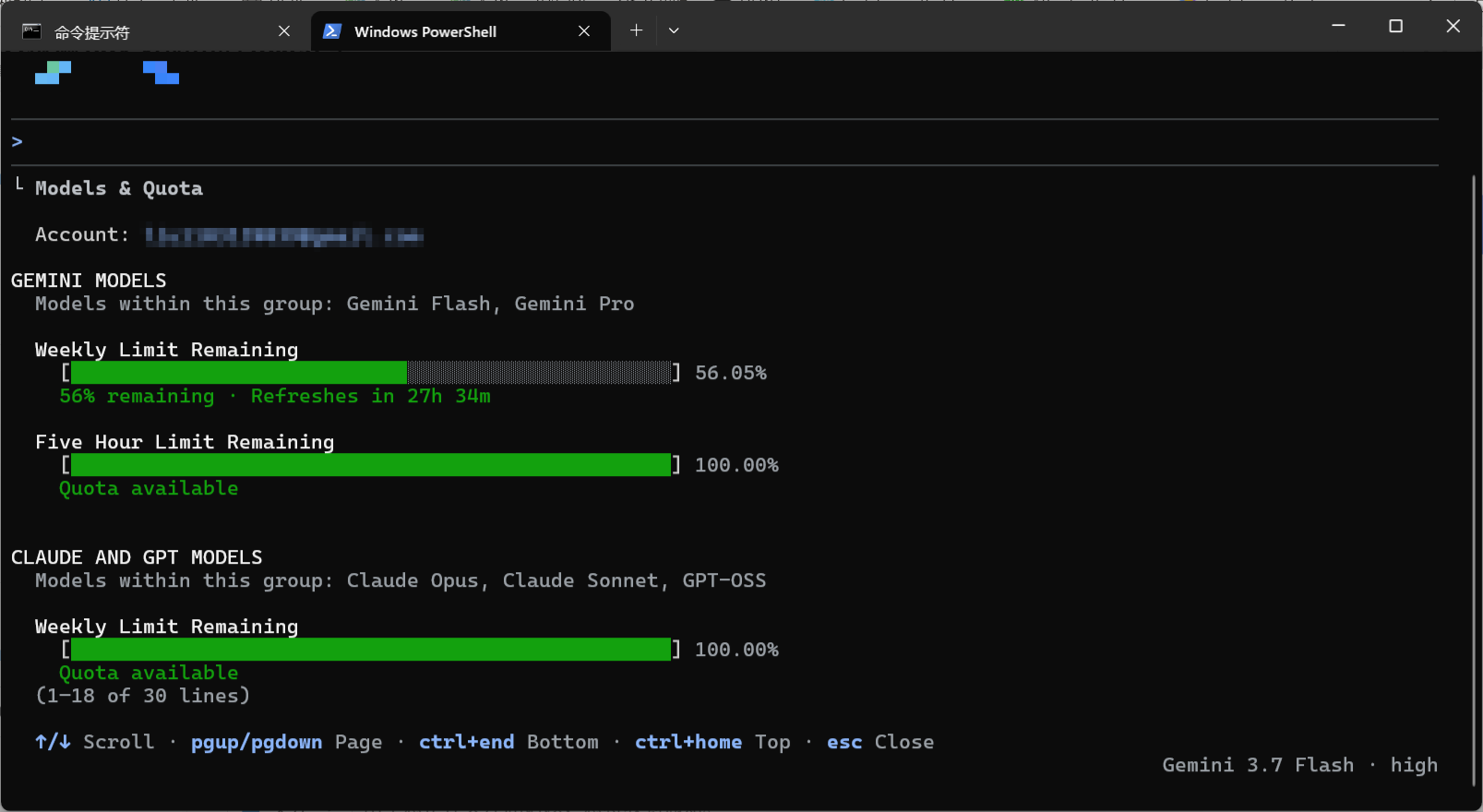Minimize the terminal window
This screenshot has width=1483, height=812.
tap(1338, 26)
